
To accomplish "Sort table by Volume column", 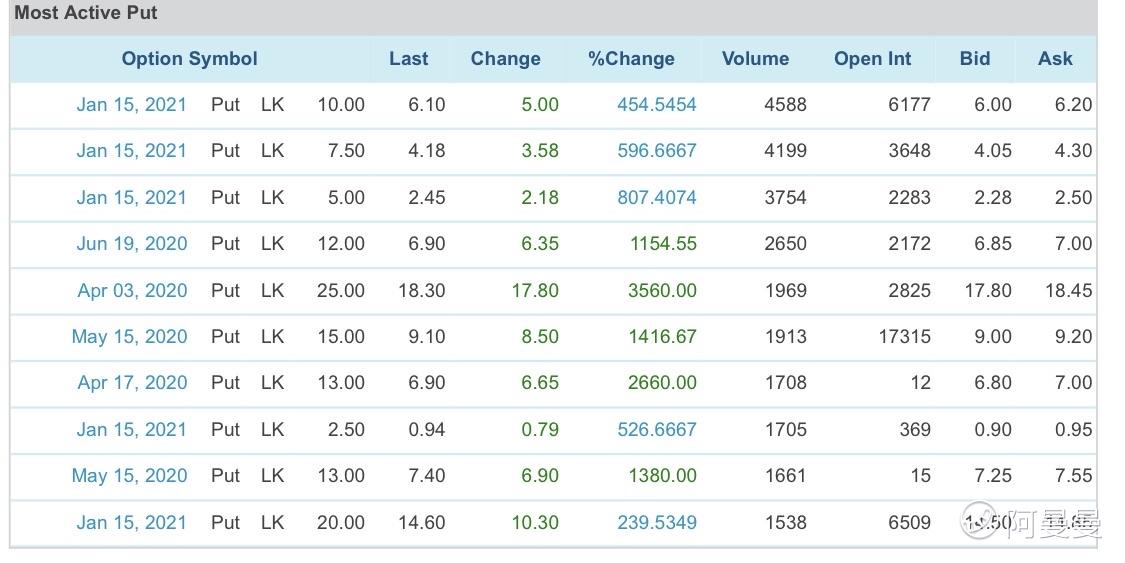I will (756, 59).
